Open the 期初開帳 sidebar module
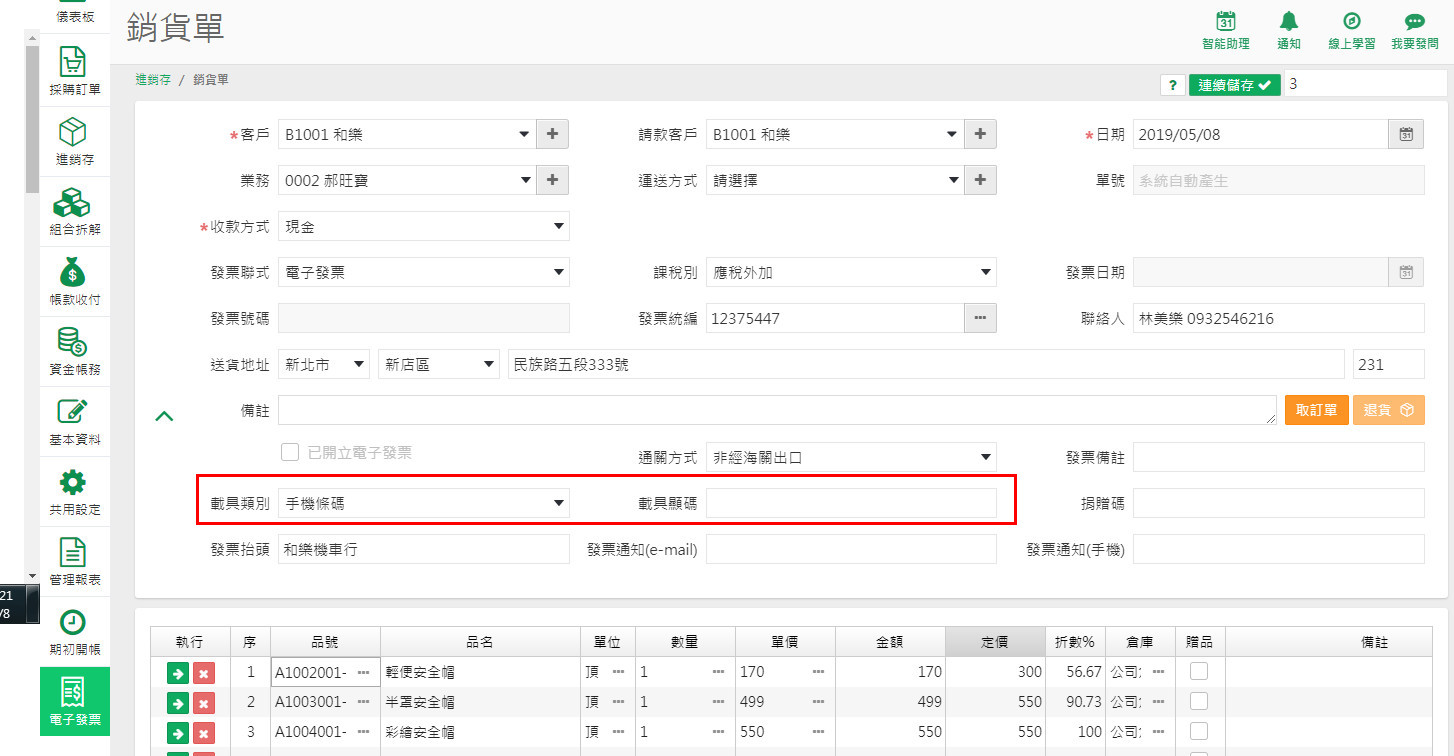 [x=75, y=630]
